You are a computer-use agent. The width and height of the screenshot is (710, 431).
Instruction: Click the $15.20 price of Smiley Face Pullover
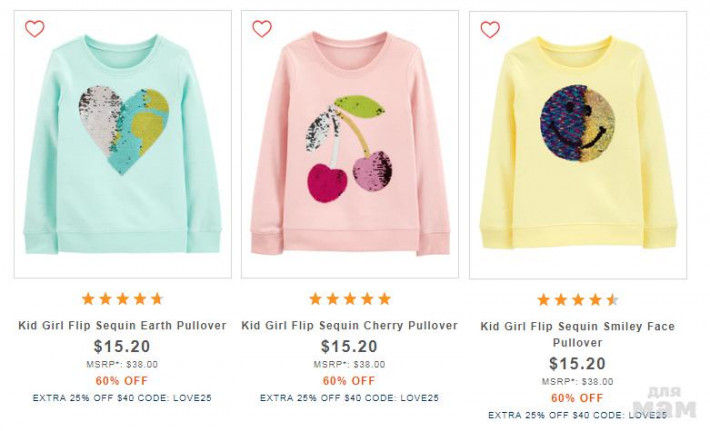(578, 363)
